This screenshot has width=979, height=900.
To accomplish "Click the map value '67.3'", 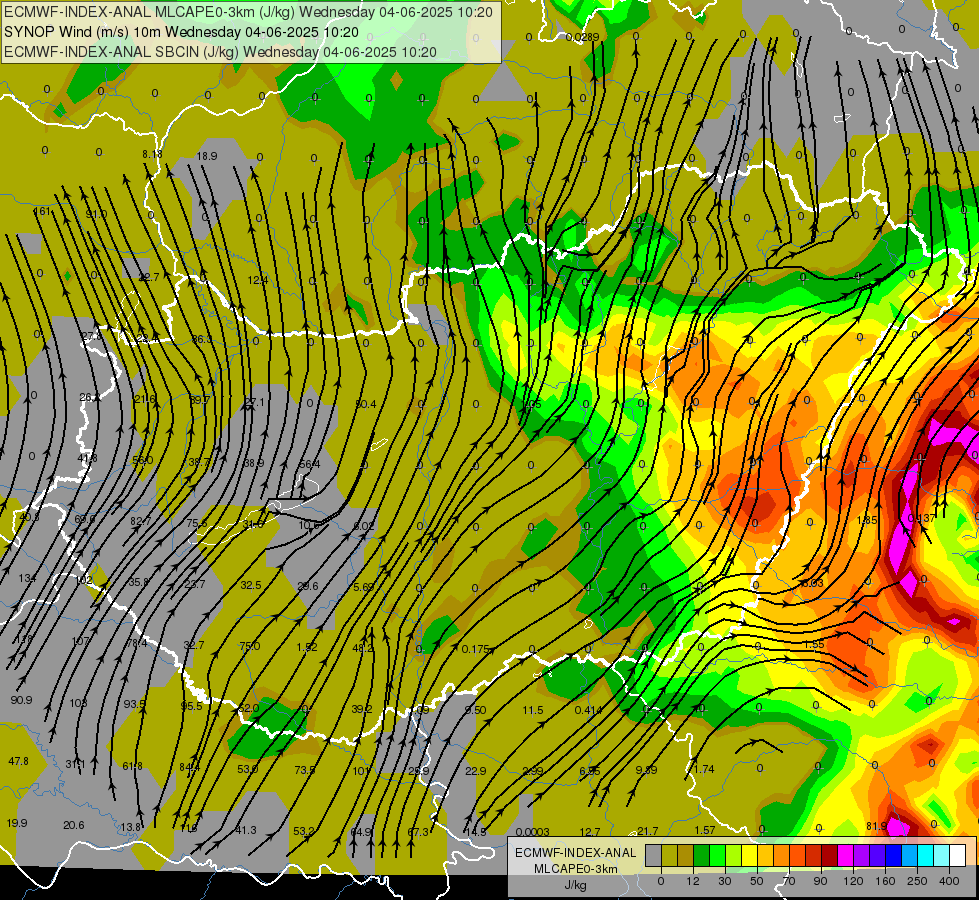I will point(418,832).
